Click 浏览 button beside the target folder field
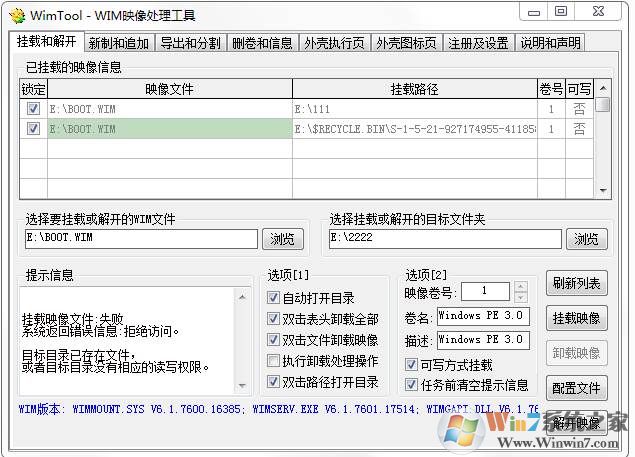635x457 pixels. [x=587, y=239]
